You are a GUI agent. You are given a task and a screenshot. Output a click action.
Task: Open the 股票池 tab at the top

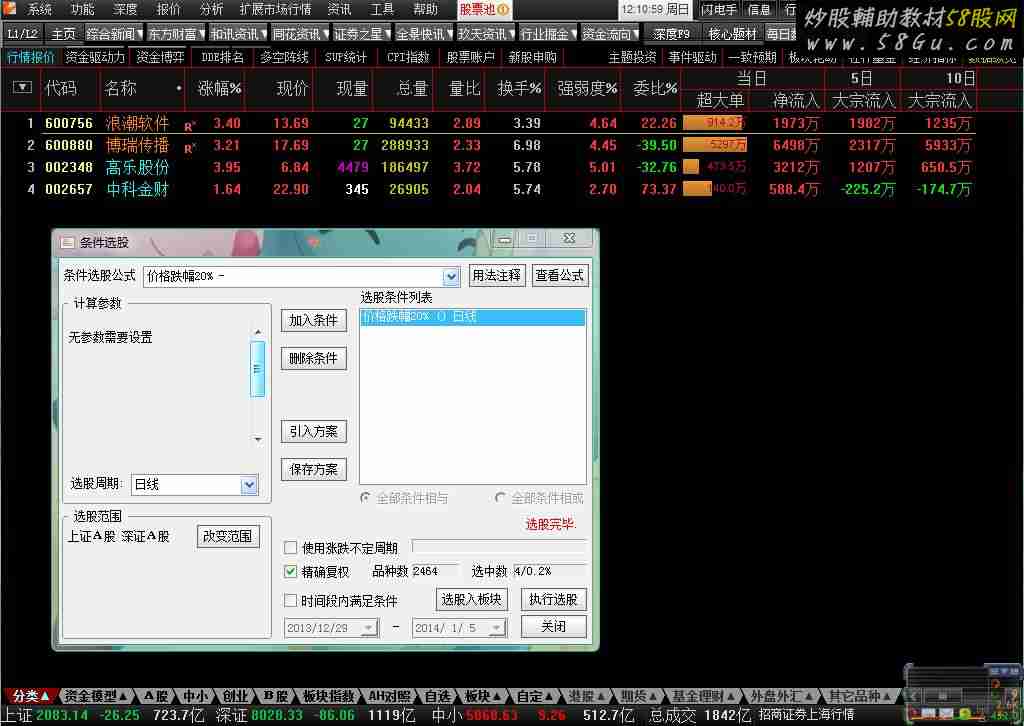[x=484, y=10]
